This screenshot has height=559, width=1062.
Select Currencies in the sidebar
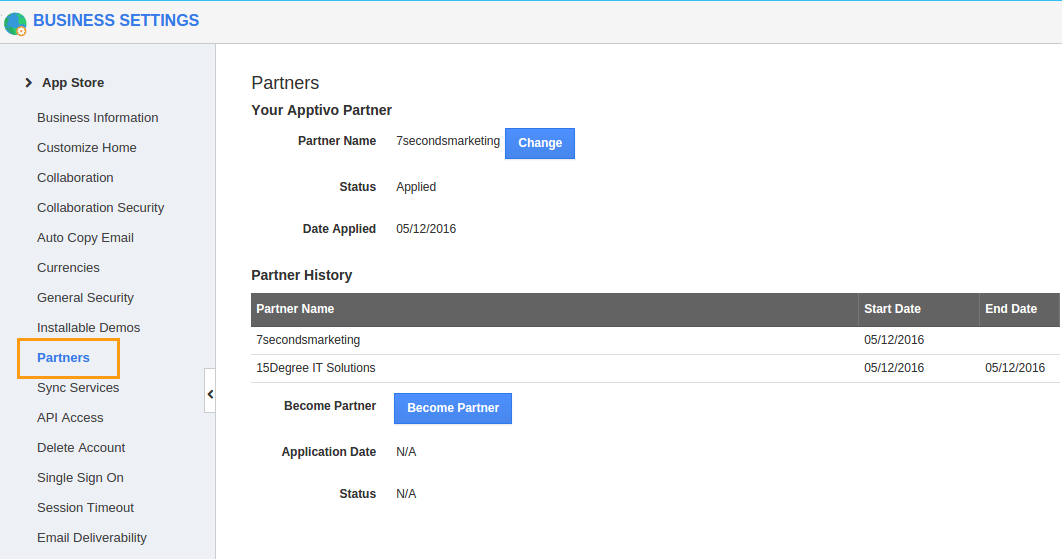(x=68, y=268)
